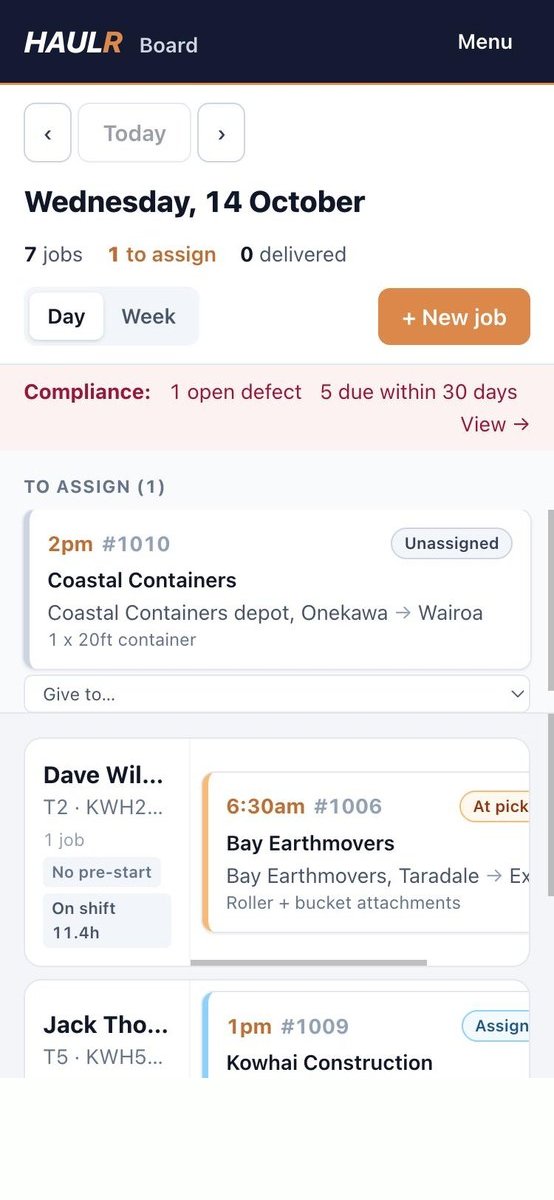Switch to Week view
554x1200 pixels.
click(148, 316)
